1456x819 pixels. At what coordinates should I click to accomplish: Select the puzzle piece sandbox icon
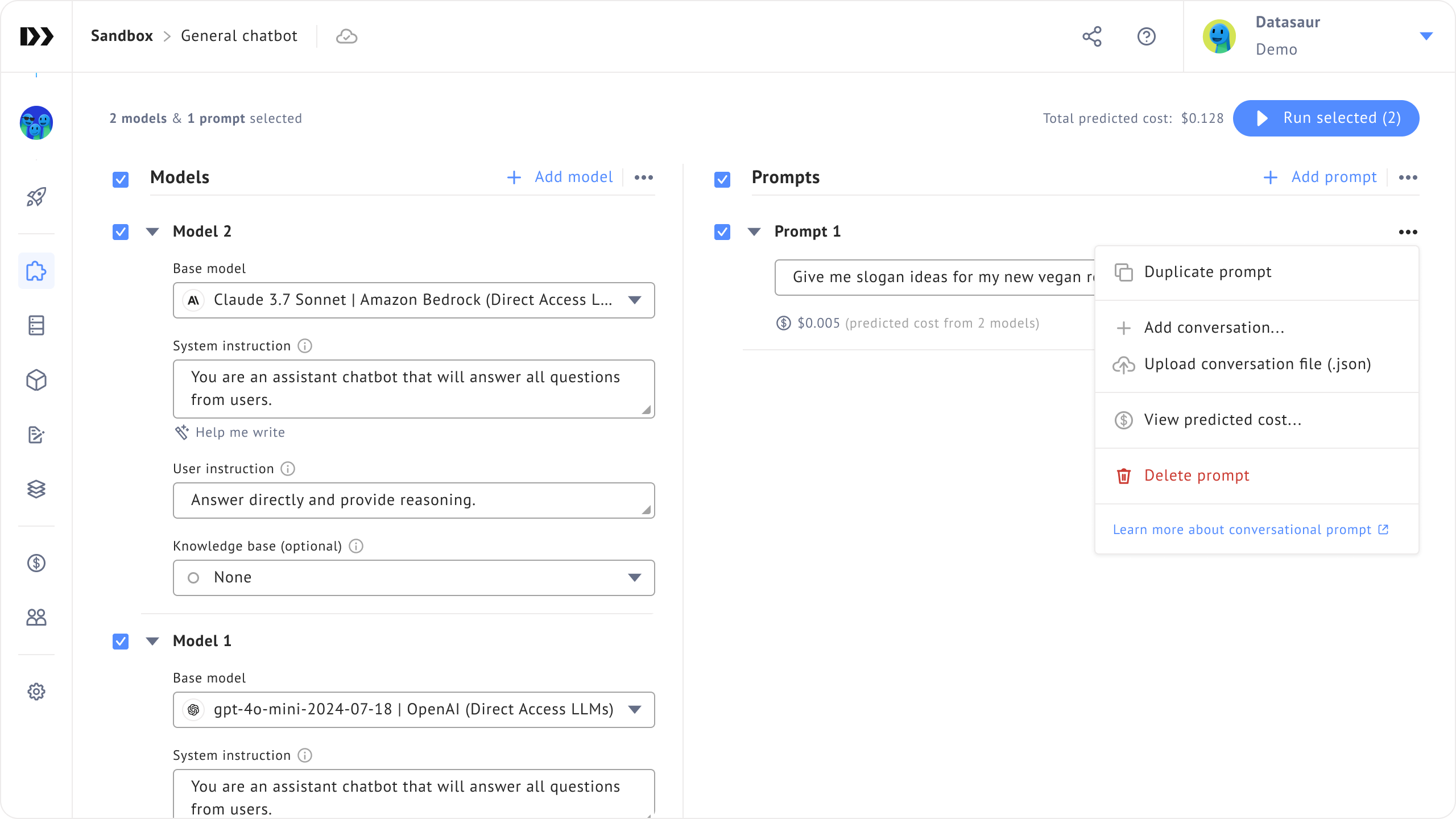coord(36,271)
